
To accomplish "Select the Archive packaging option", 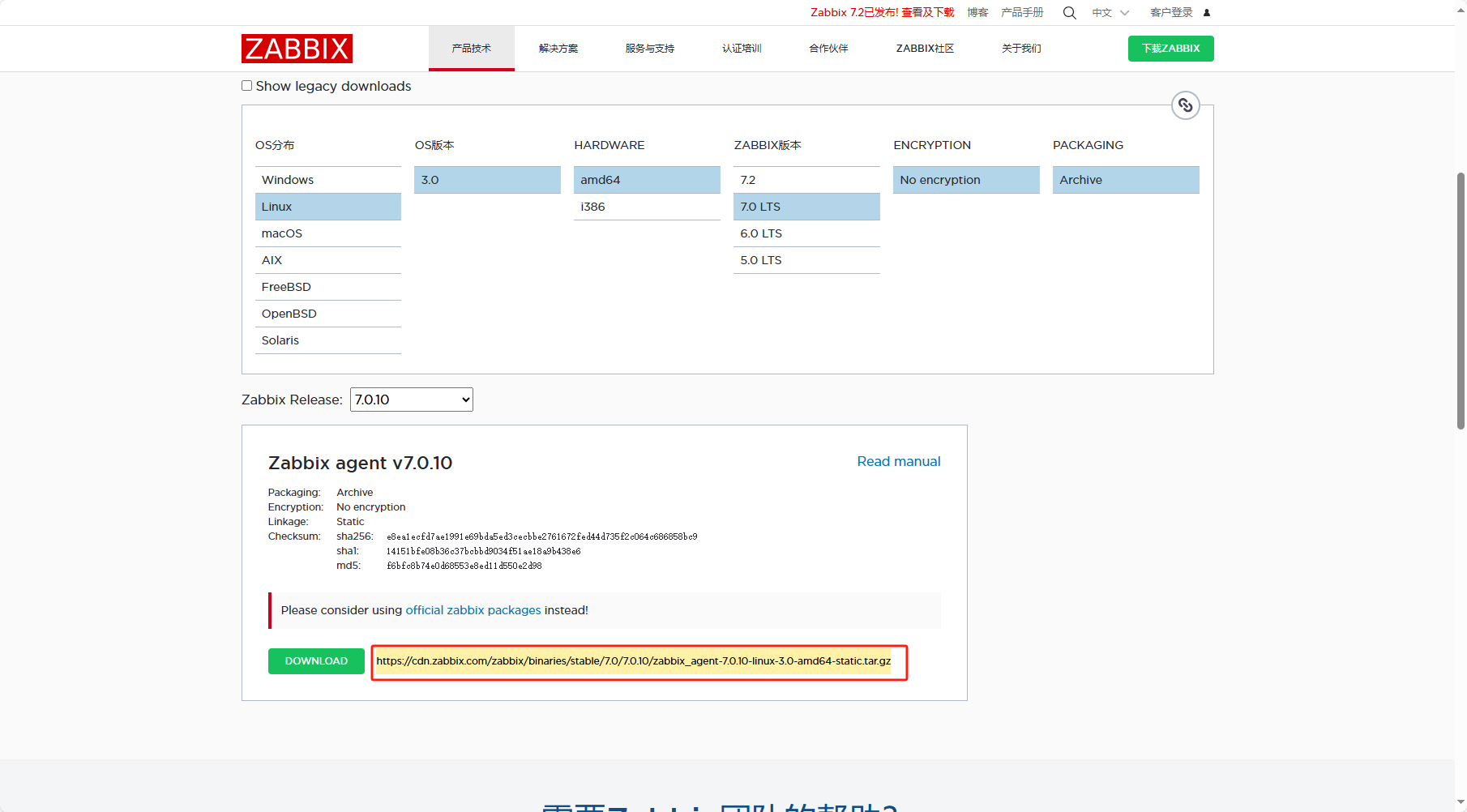I will (1126, 180).
